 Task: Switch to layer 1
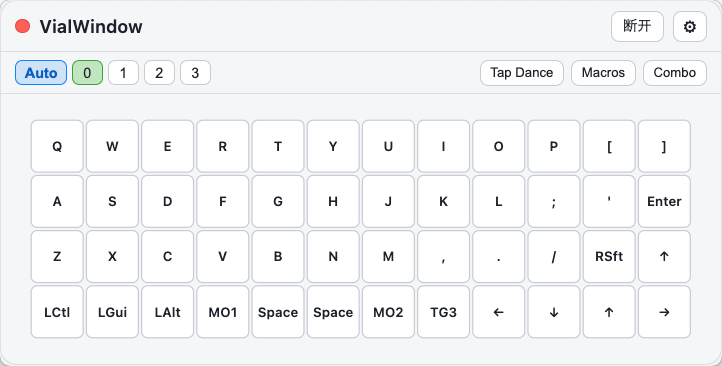point(123,73)
